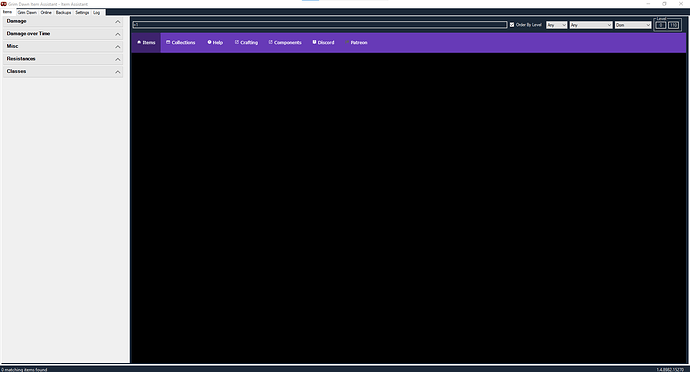The image size is (690, 372).
Task: Collapse the Classes filter section
Action: pyautogui.click(x=117, y=72)
